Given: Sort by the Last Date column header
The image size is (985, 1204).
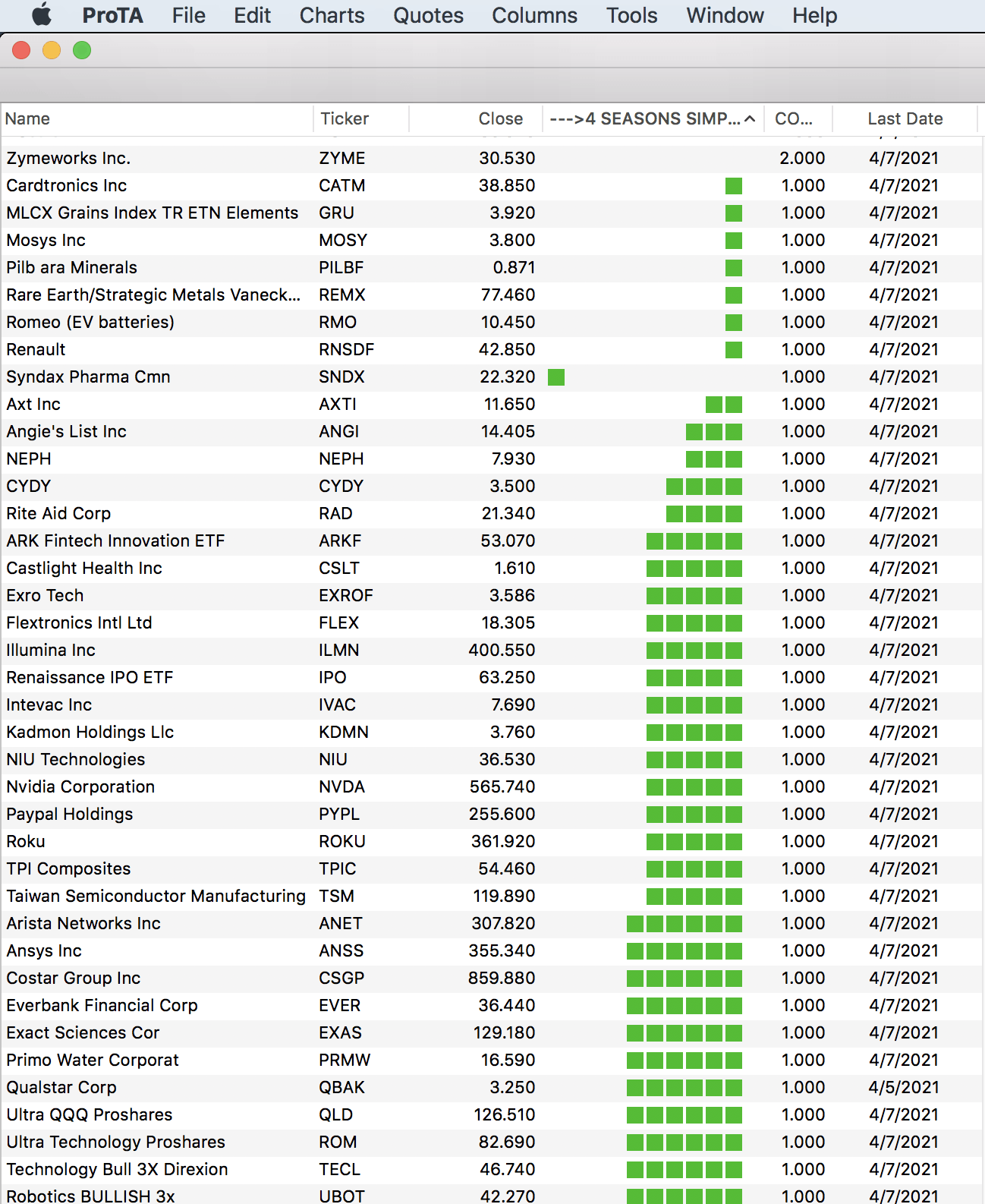Looking at the screenshot, I should pyautogui.click(x=905, y=118).
